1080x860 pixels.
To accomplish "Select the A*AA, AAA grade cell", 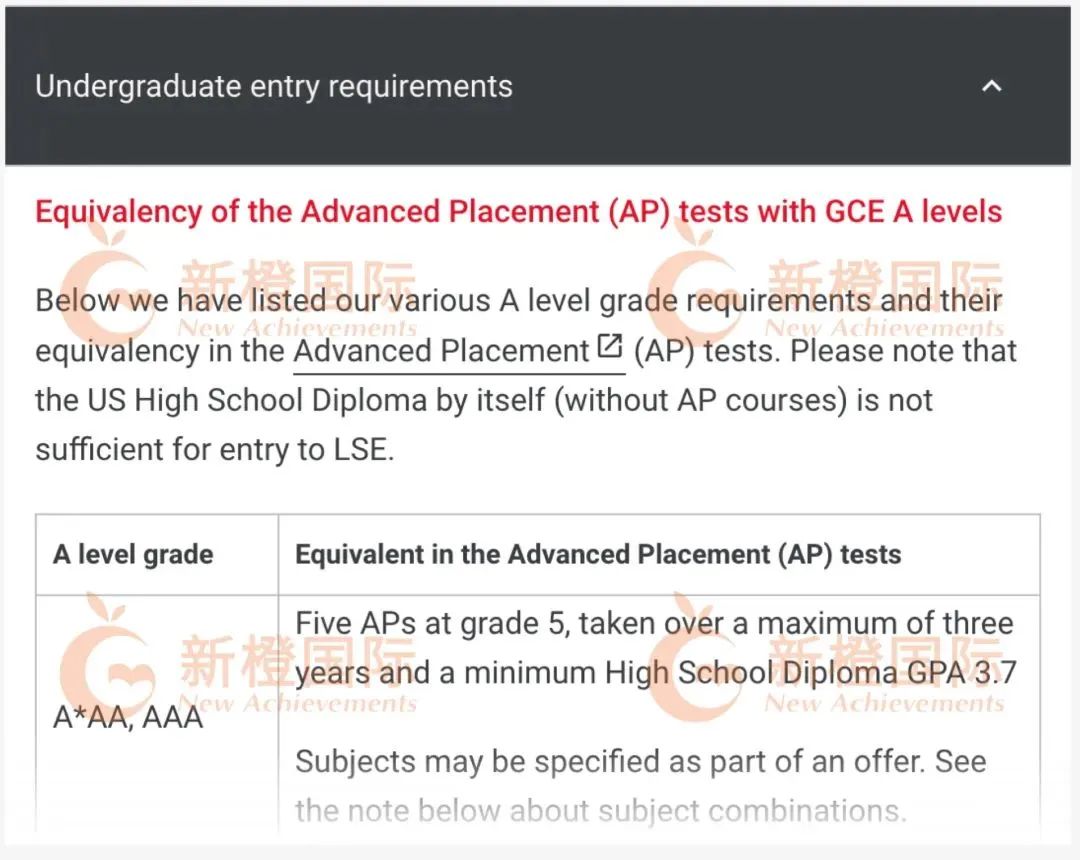I will 128,718.
